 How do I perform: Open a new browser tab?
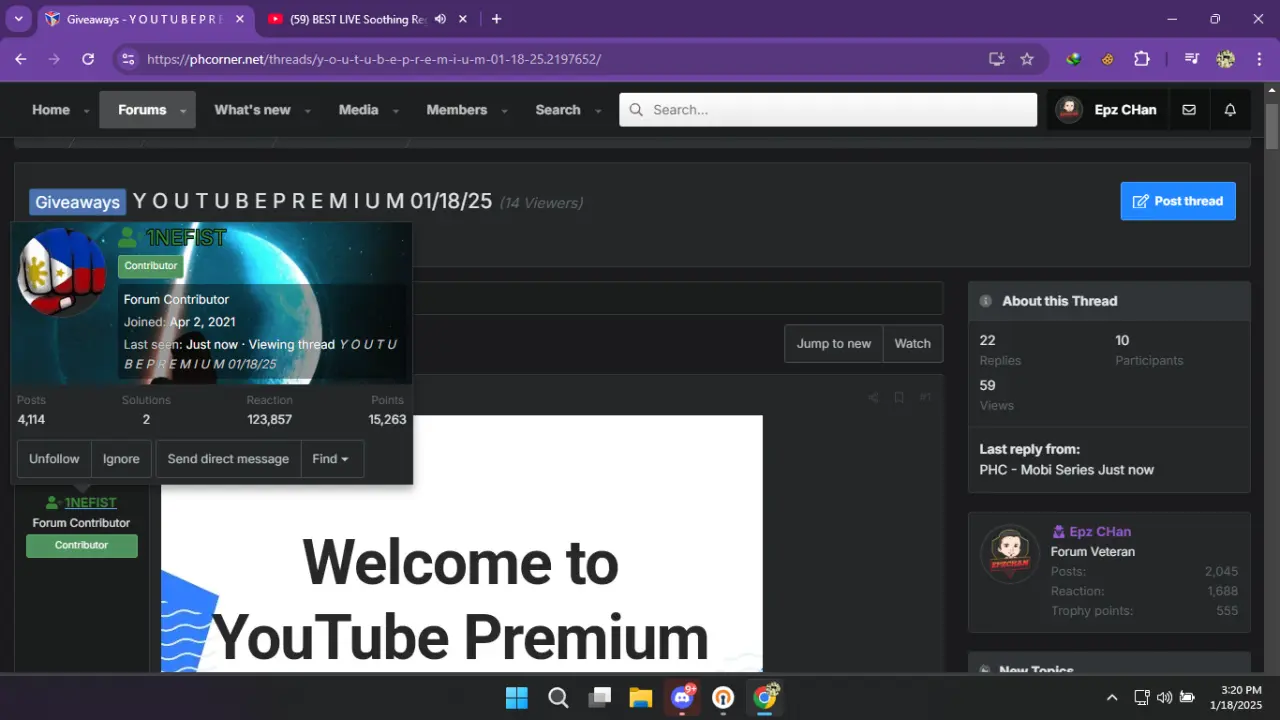tap(496, 19)
